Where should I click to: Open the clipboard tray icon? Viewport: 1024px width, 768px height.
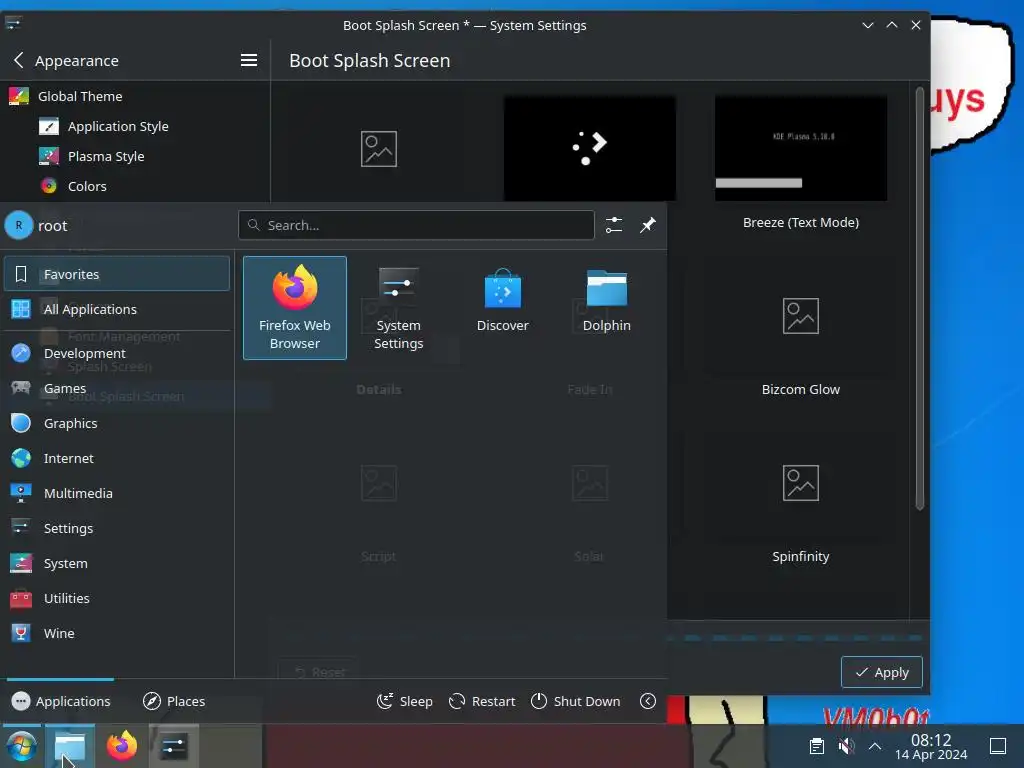tap(816, 746)
